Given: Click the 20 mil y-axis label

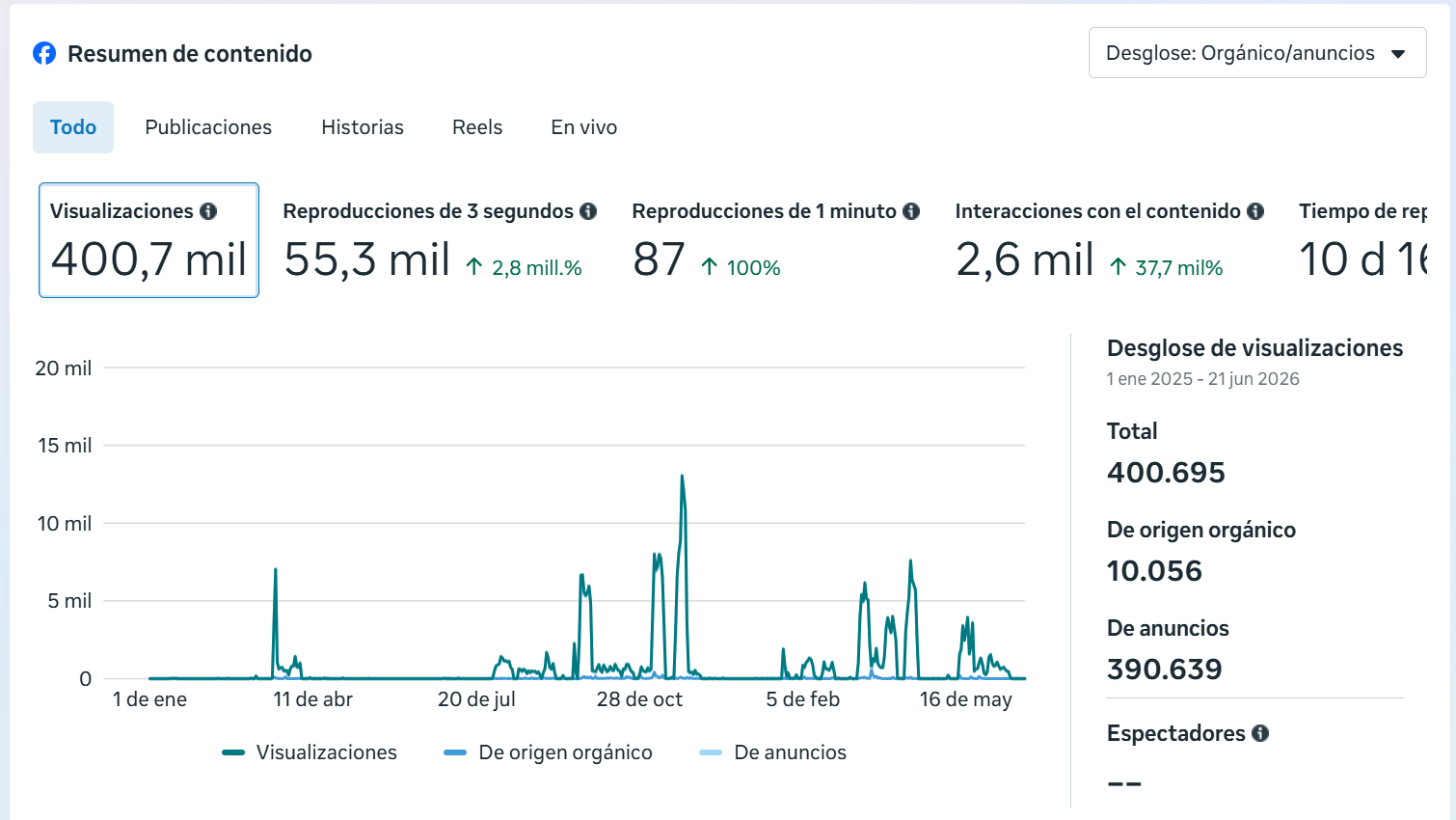Looking at the screenshot, I should pos(64,369).
